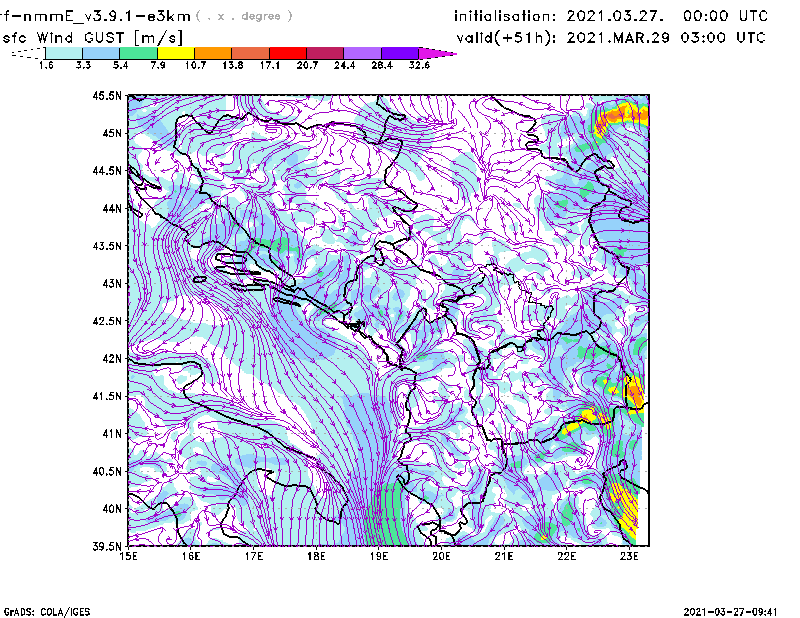Image resolution: width=800 pixels, height=618 pixels.
Task: Click the '2021.MAR.29 03:00 UTC' valid time
Action: 666,38
